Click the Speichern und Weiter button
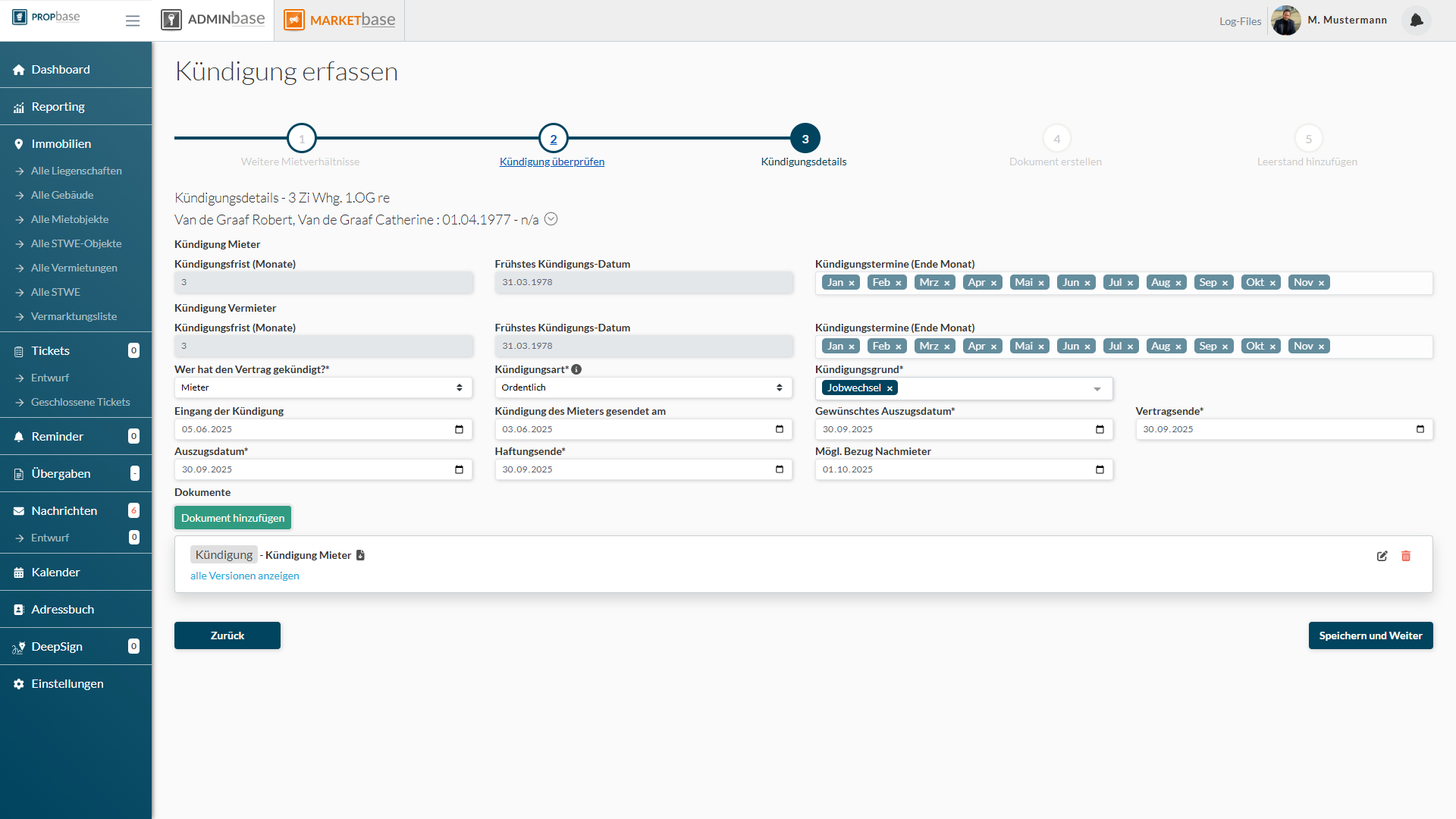The image size is (1456, 819). (x=1370, y=635)
